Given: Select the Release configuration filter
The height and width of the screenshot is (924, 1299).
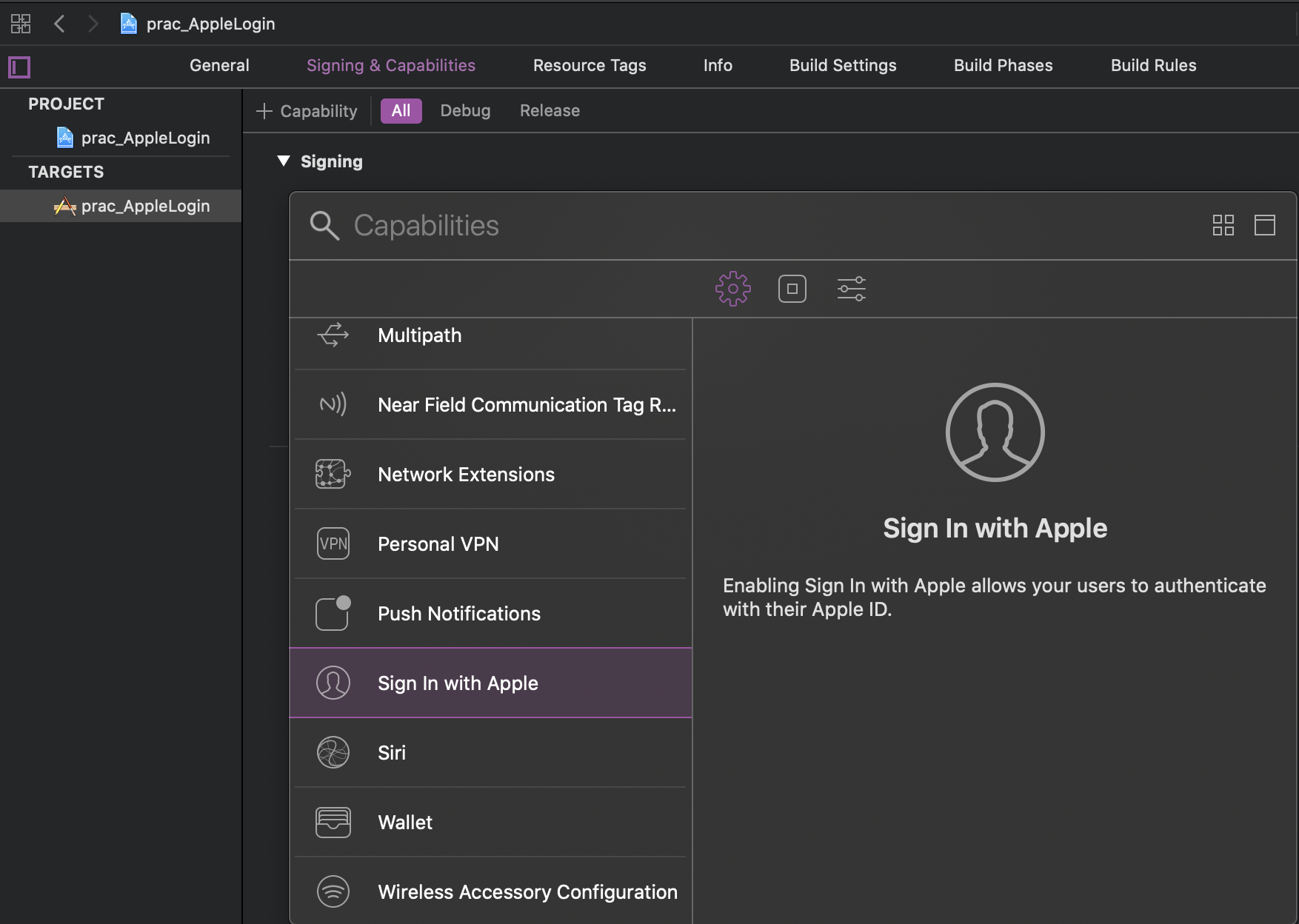Looking at the screenshot, I should (x=550, y=110).
